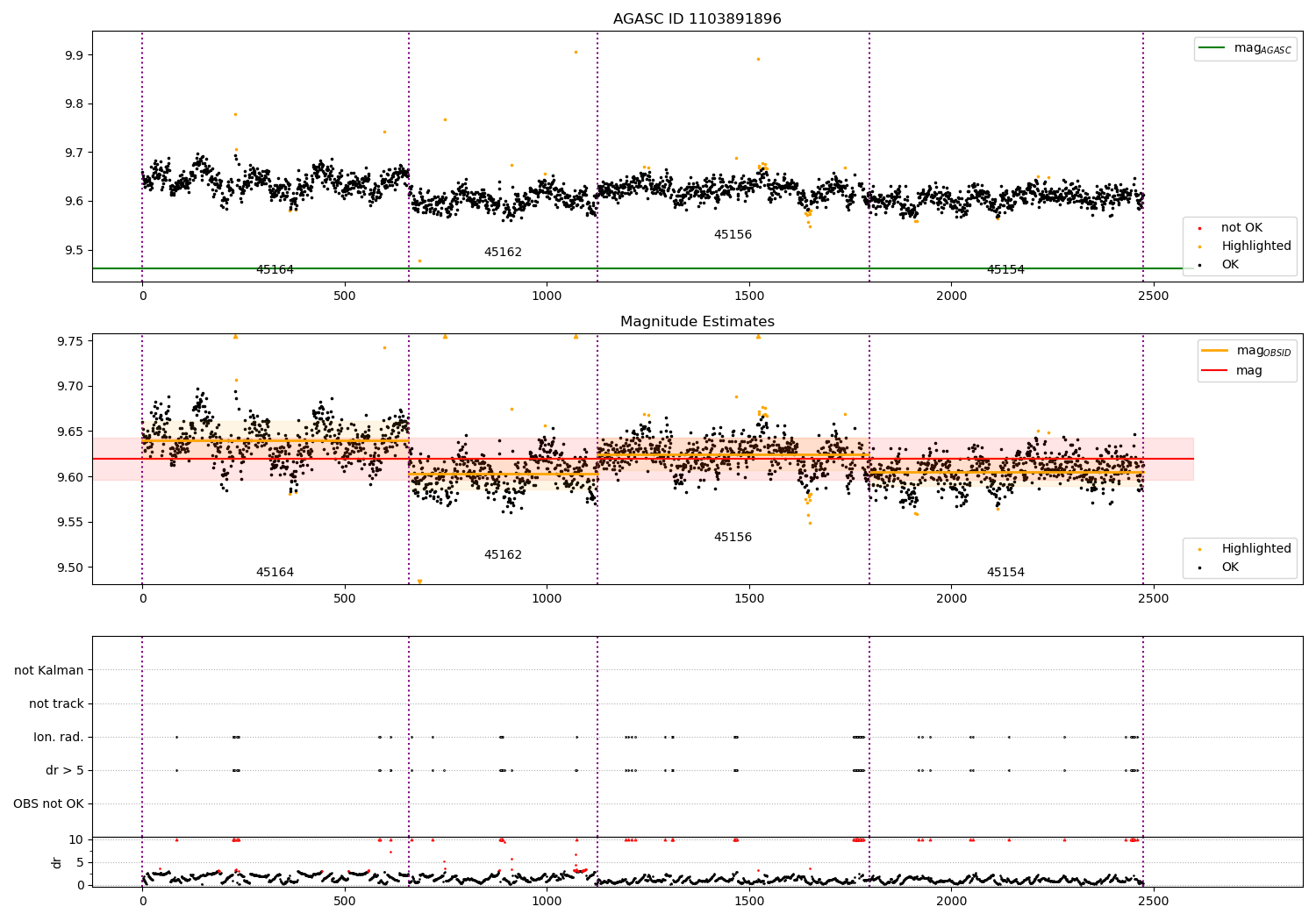This screenshot has height=921, width=1316.
Task: Click the red "mag" legend entry
Action: pos(1232,371)
